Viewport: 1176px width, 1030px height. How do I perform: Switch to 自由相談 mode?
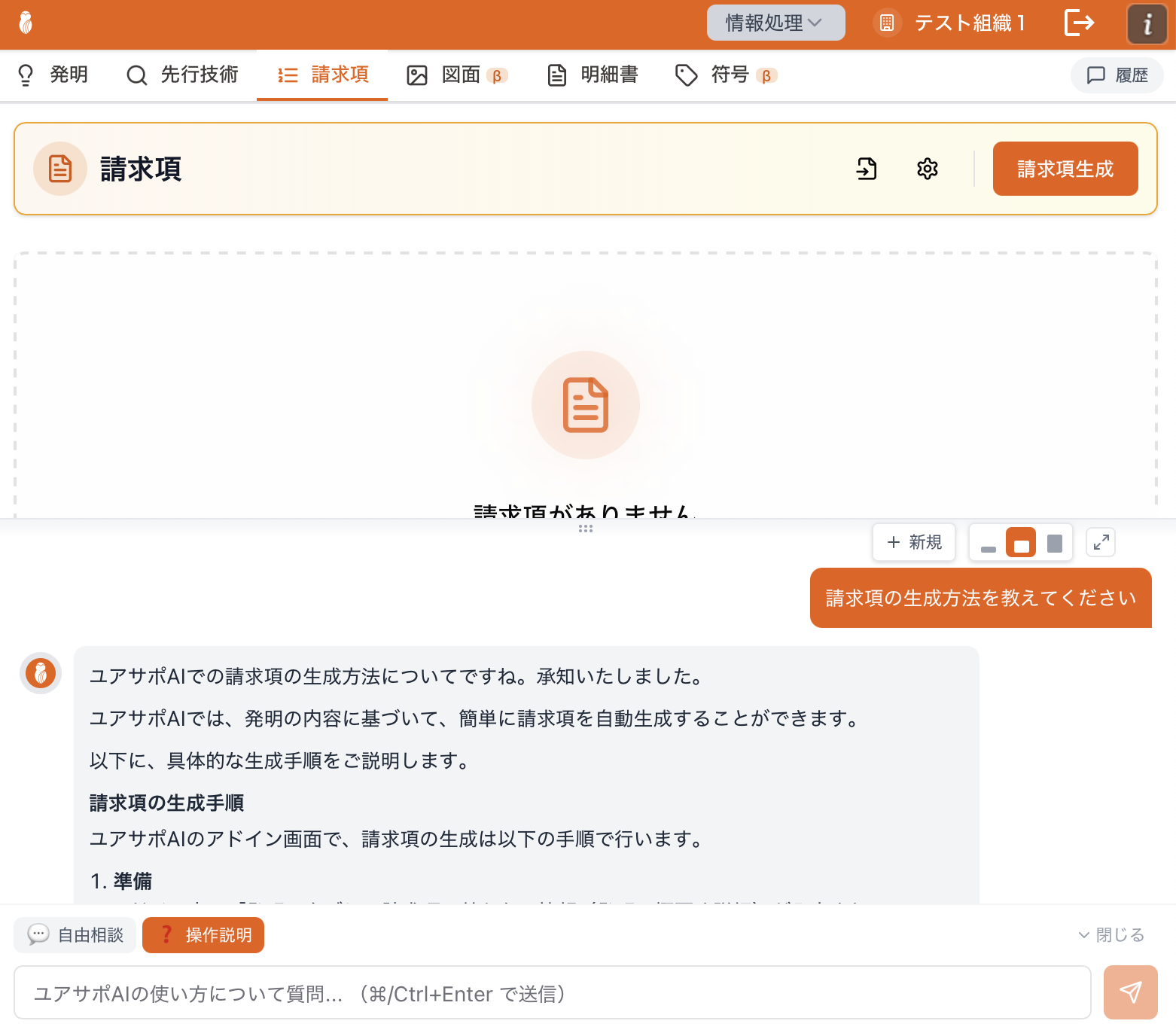coord(75,935)
